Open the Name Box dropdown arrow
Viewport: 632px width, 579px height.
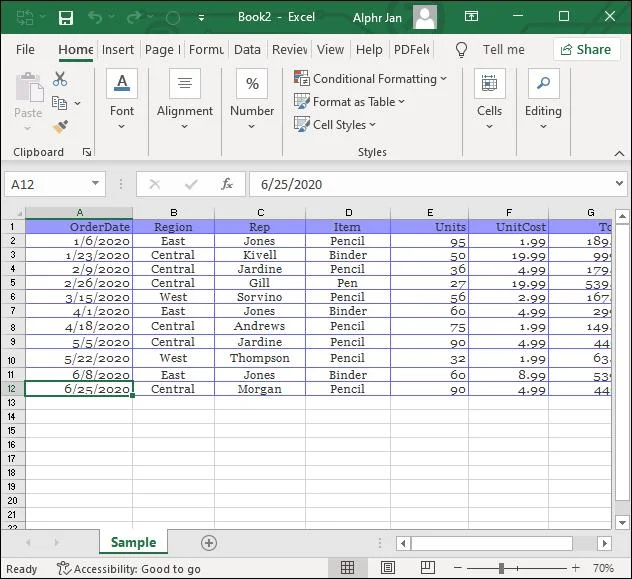[96, 183]
